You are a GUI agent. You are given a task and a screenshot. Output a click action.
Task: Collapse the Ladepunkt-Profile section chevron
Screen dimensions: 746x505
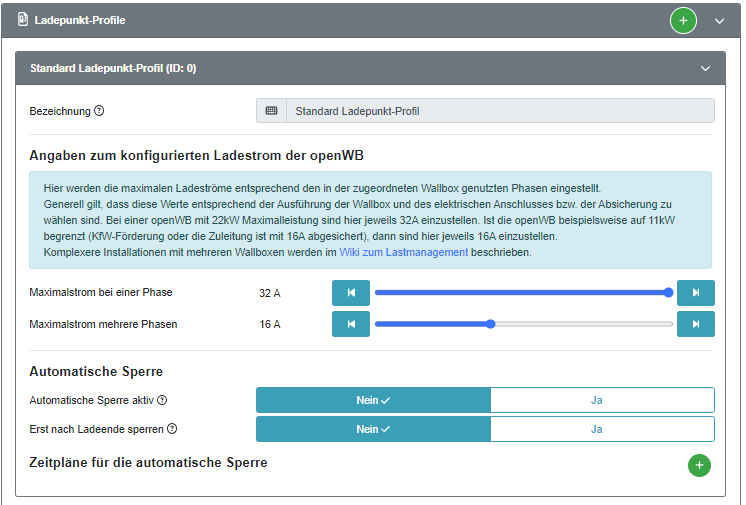pos(719,20)
